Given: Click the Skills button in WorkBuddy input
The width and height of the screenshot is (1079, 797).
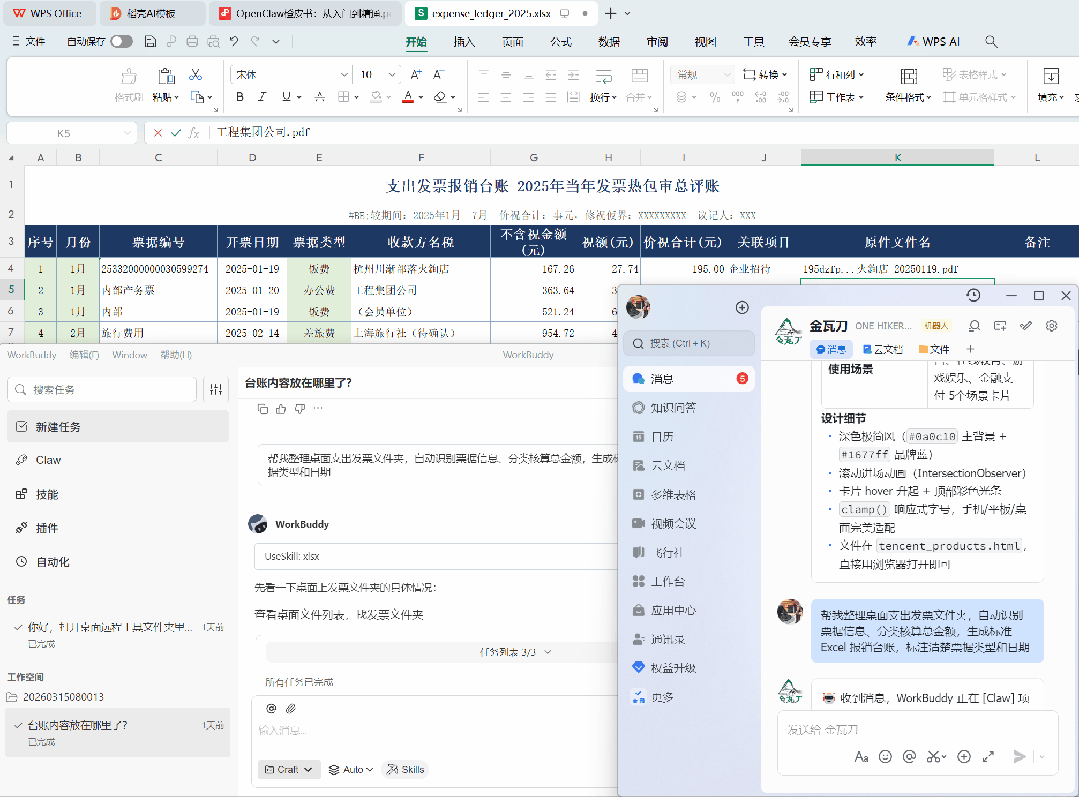Looking at the screenshot, I should coord(405,769).
